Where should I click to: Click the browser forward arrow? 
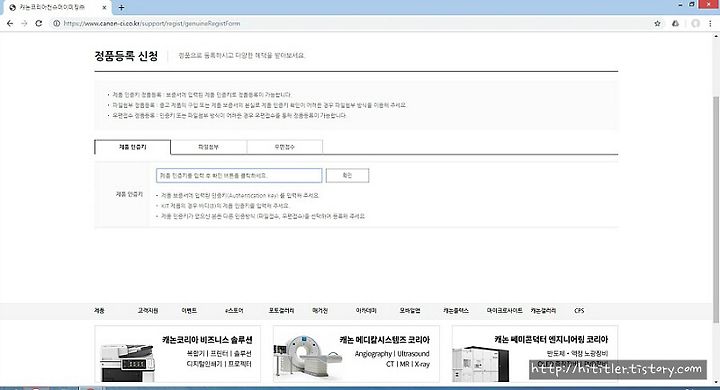coord(24,23)
